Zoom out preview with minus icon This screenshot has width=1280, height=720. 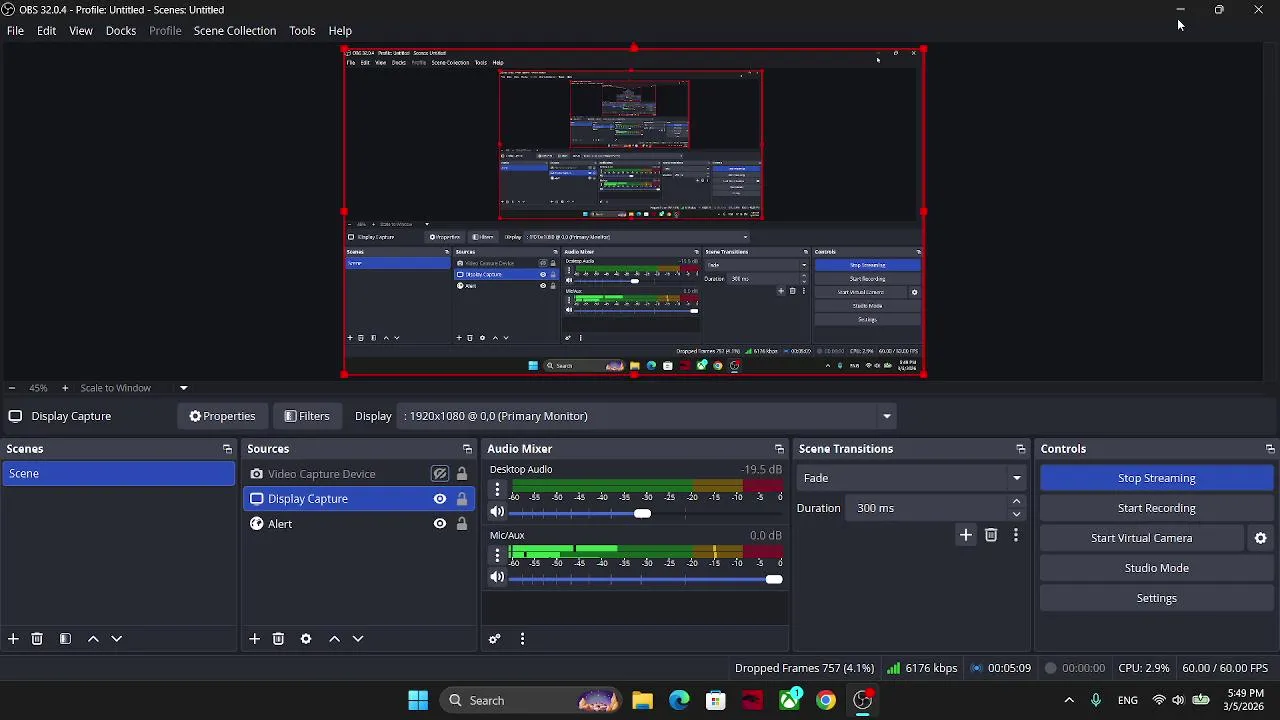(11, 388)
